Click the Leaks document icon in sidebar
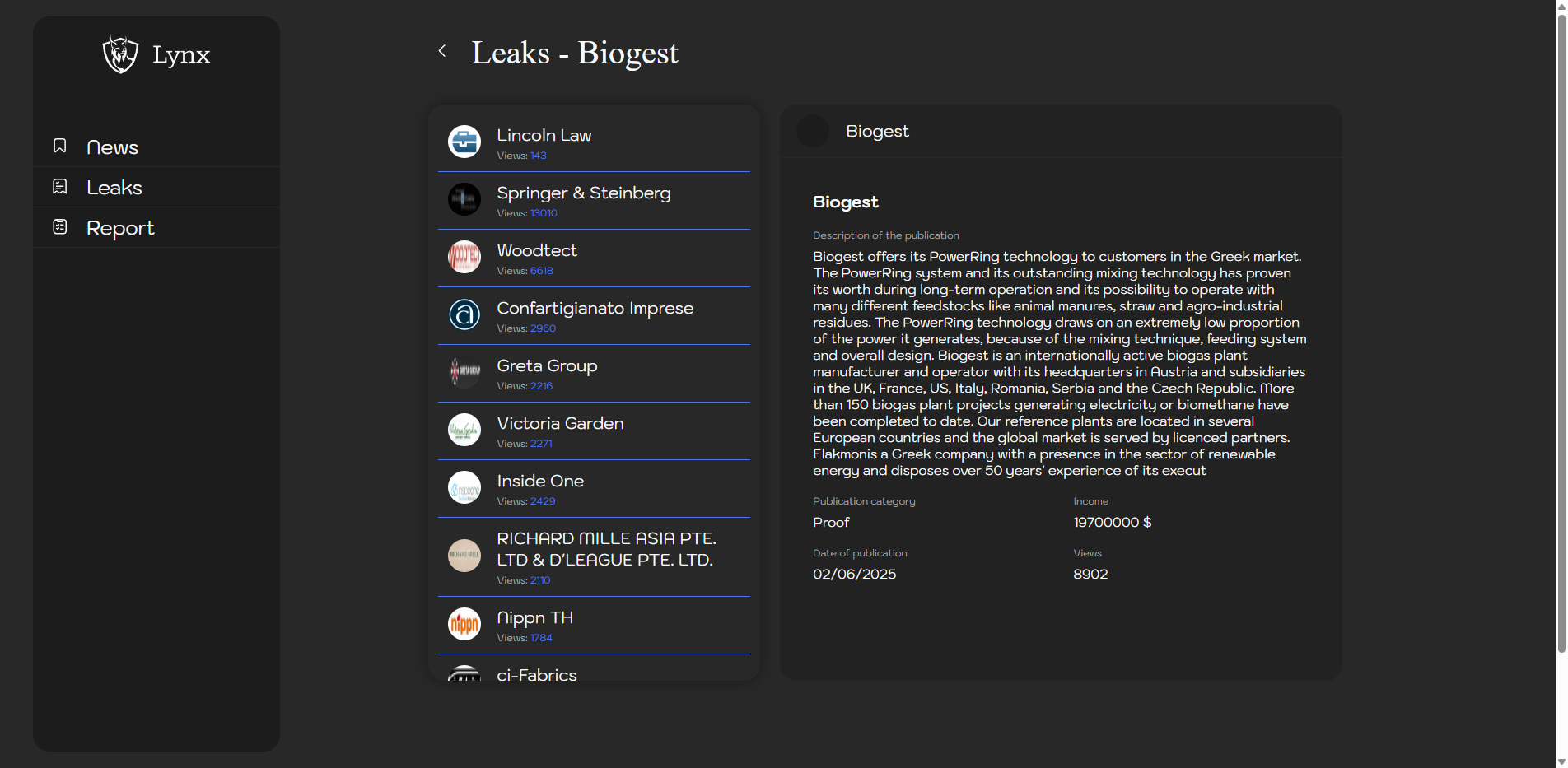Image resolution: width=1568 pixels, height=768 pixels. pyautogui.click(x=60, y=187)
